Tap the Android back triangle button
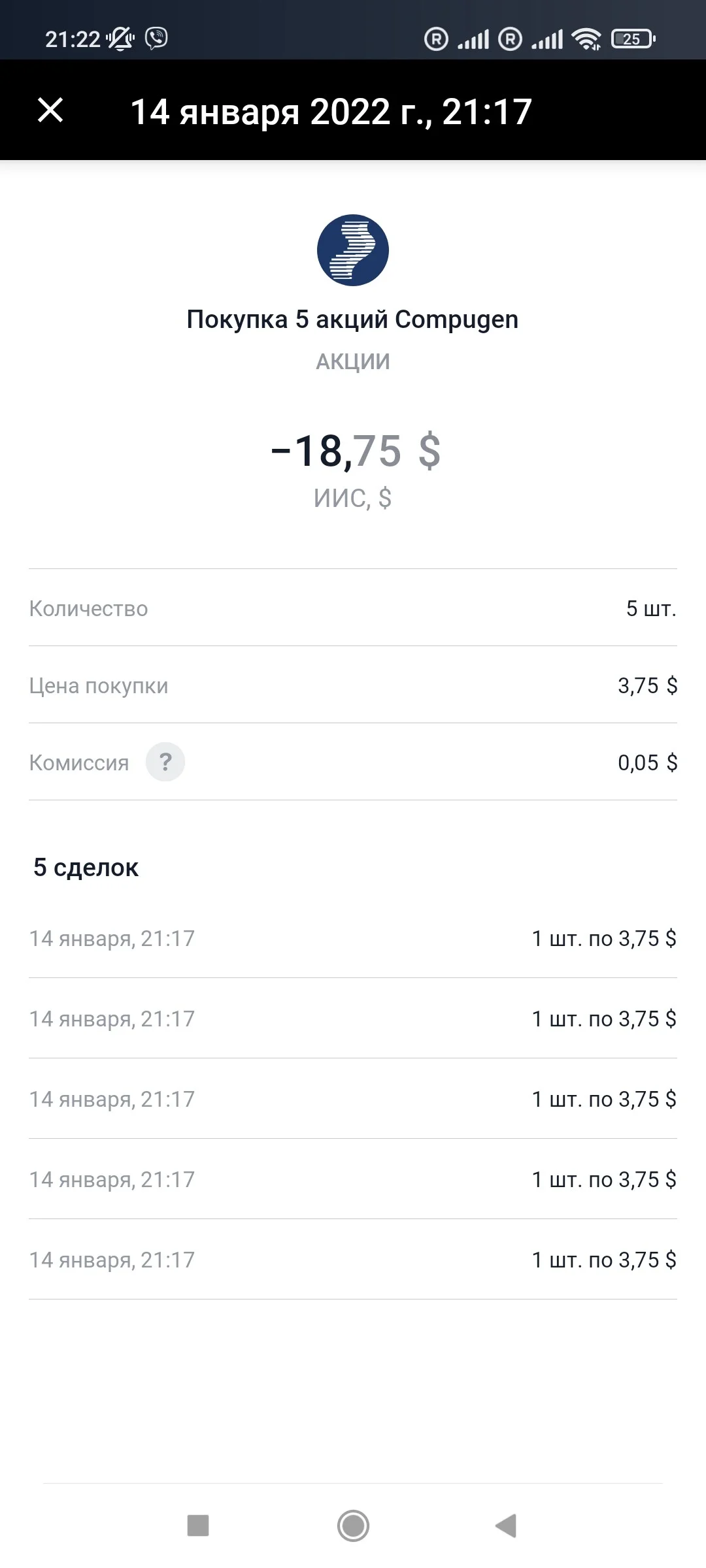Viewport: 706px width, 1568px height. 506,1526
